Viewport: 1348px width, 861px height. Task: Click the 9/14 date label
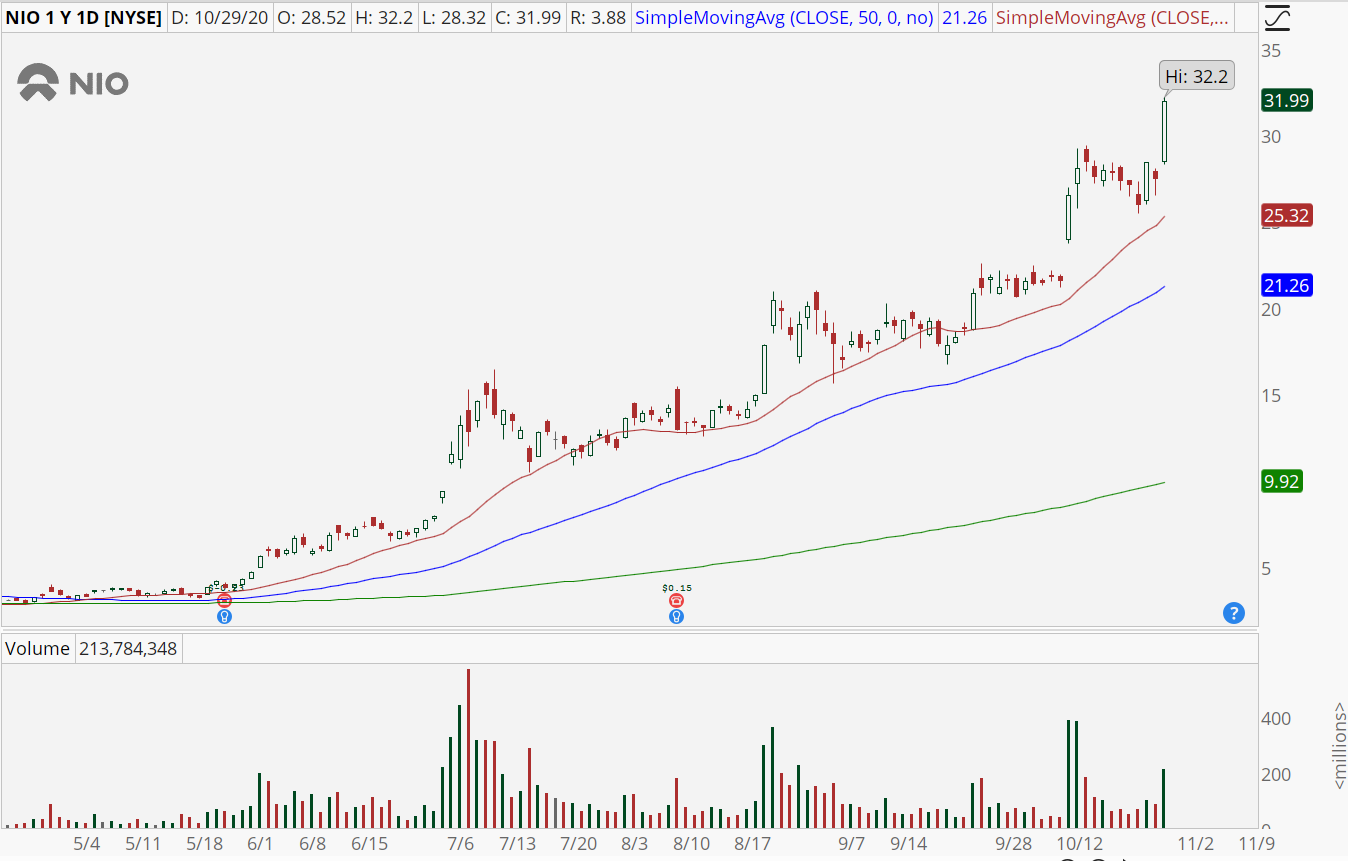(908, 844)
